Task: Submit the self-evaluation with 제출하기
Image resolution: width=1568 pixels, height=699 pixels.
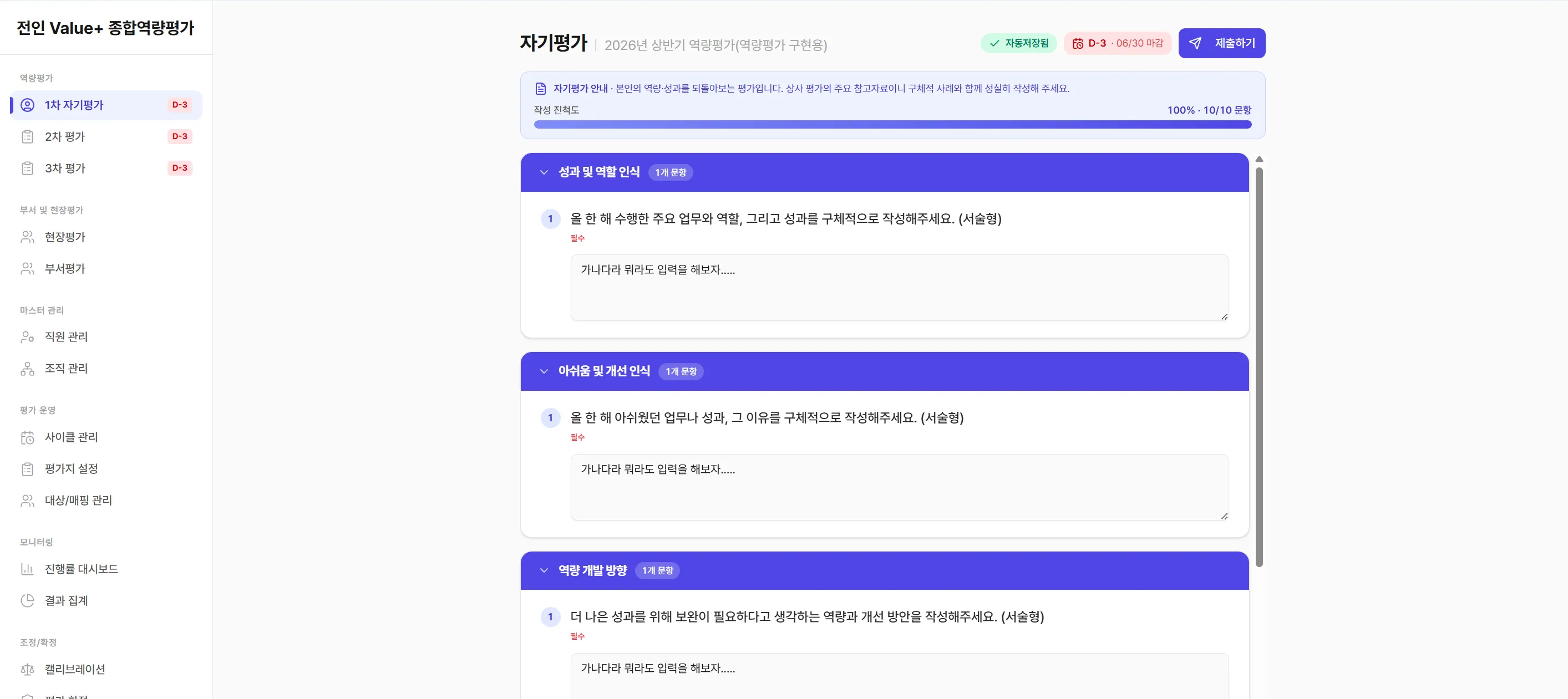Action: (x=1221, y=43)
